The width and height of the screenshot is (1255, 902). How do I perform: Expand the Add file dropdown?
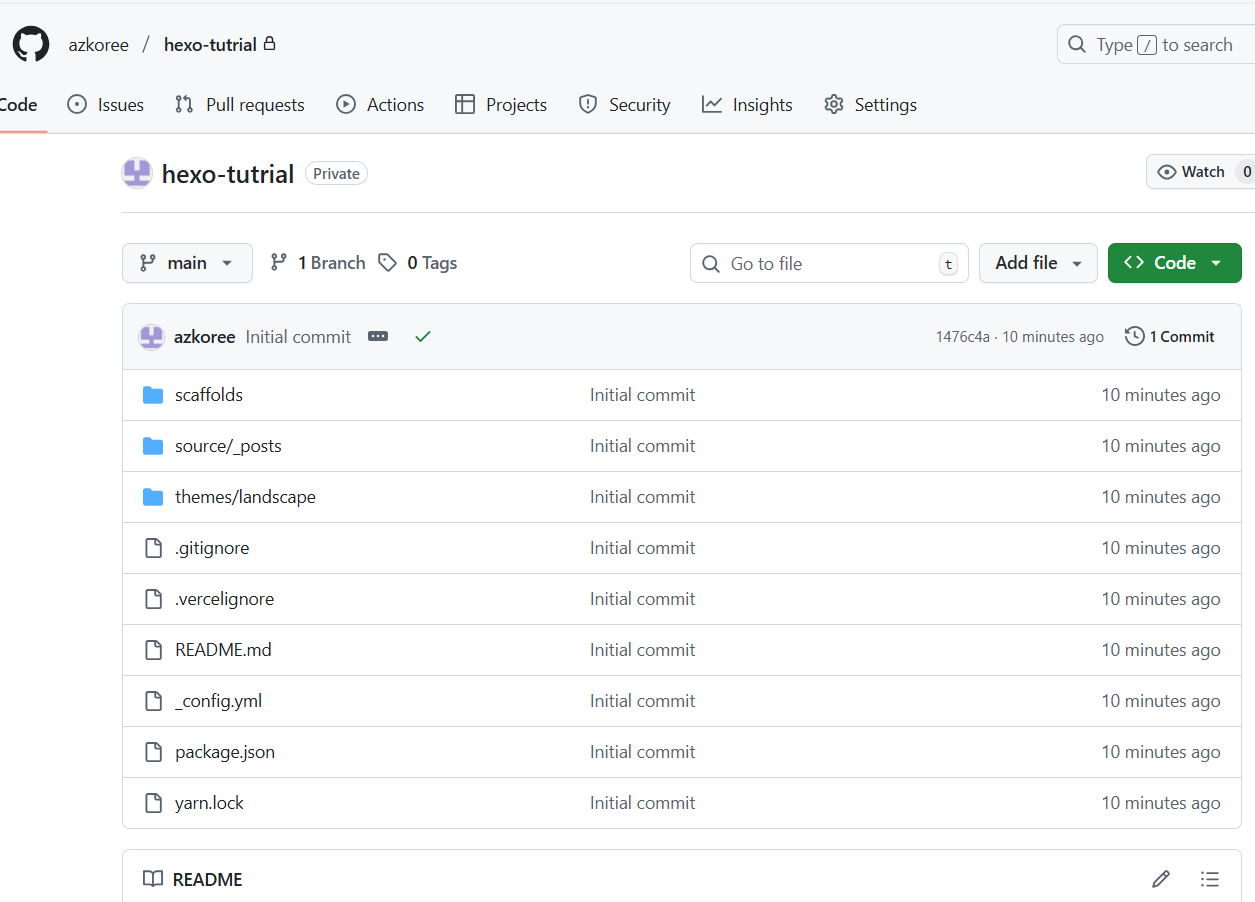(x=1037, y=263)
